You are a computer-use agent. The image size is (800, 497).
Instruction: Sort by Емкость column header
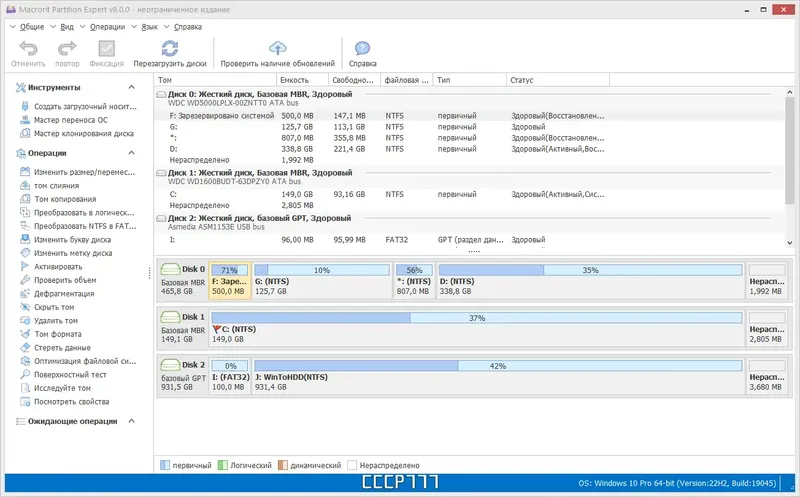coord(302,80)
